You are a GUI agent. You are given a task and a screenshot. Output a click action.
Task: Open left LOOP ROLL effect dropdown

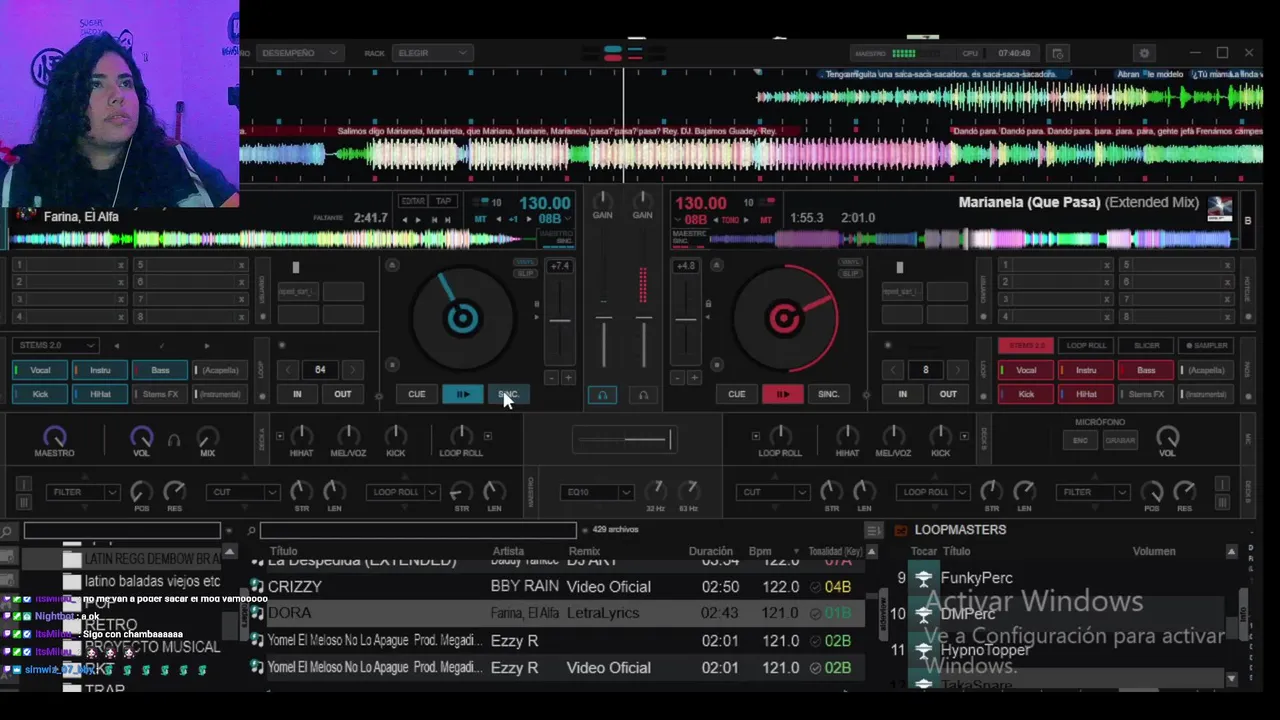(403, 492)
